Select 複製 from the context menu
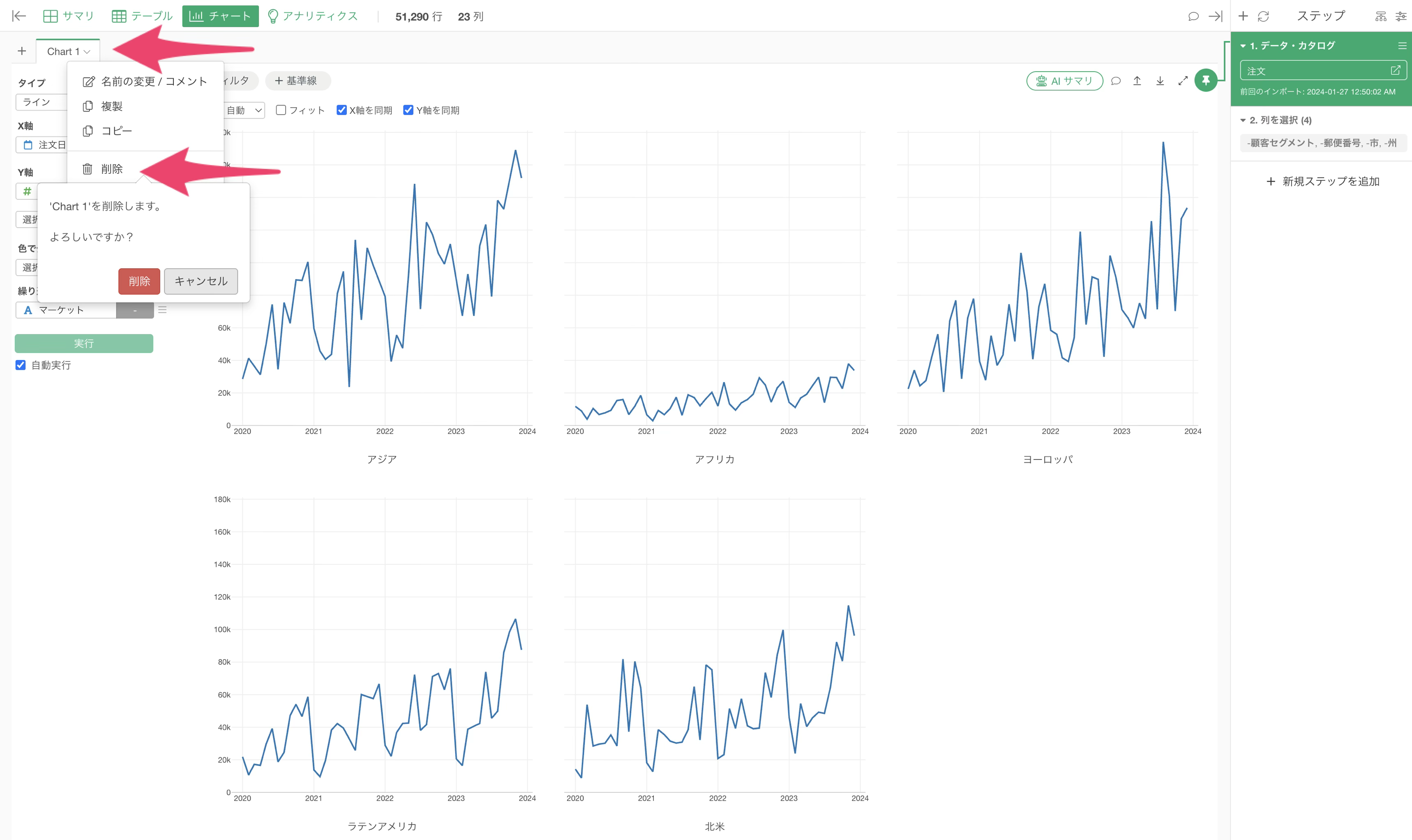 pyautogui.click(x=111, y=106)
